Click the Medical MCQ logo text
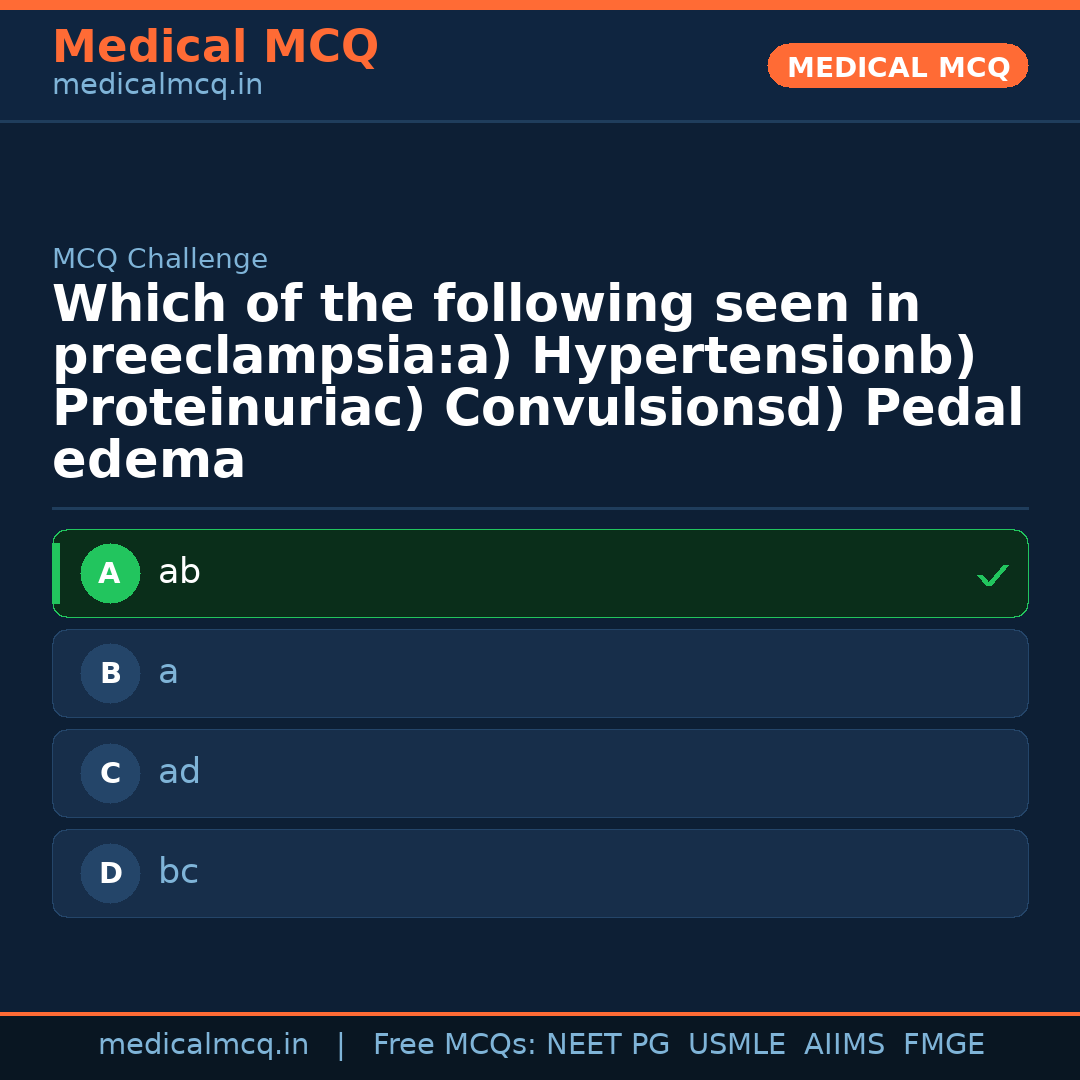This screenshot has width=1080, height=1080. click(x=215, y=47)
